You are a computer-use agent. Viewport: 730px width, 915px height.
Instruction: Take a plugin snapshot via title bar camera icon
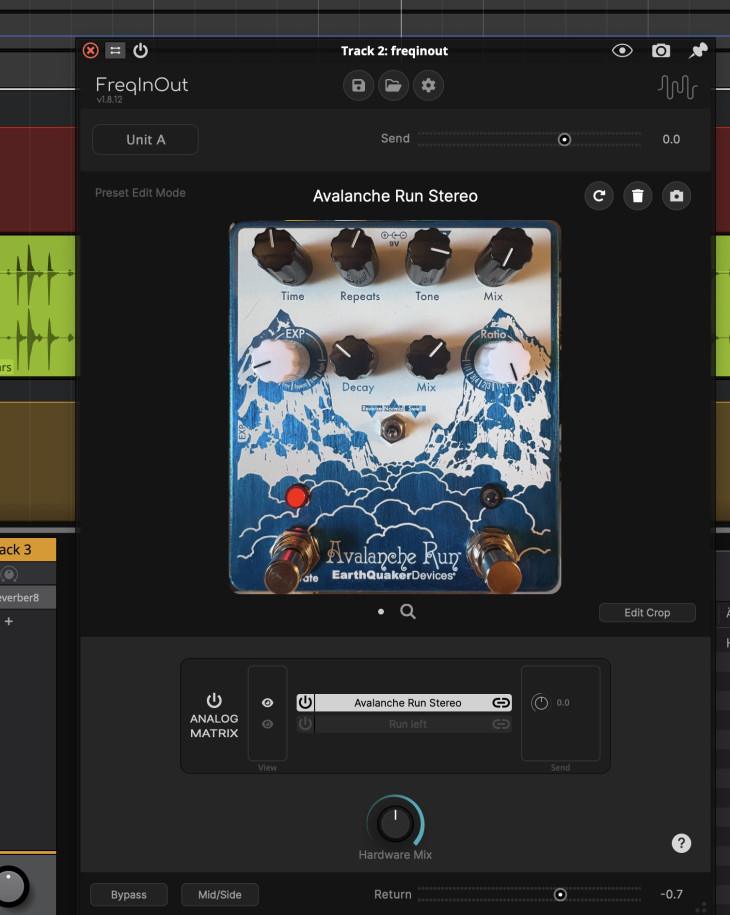661,51
